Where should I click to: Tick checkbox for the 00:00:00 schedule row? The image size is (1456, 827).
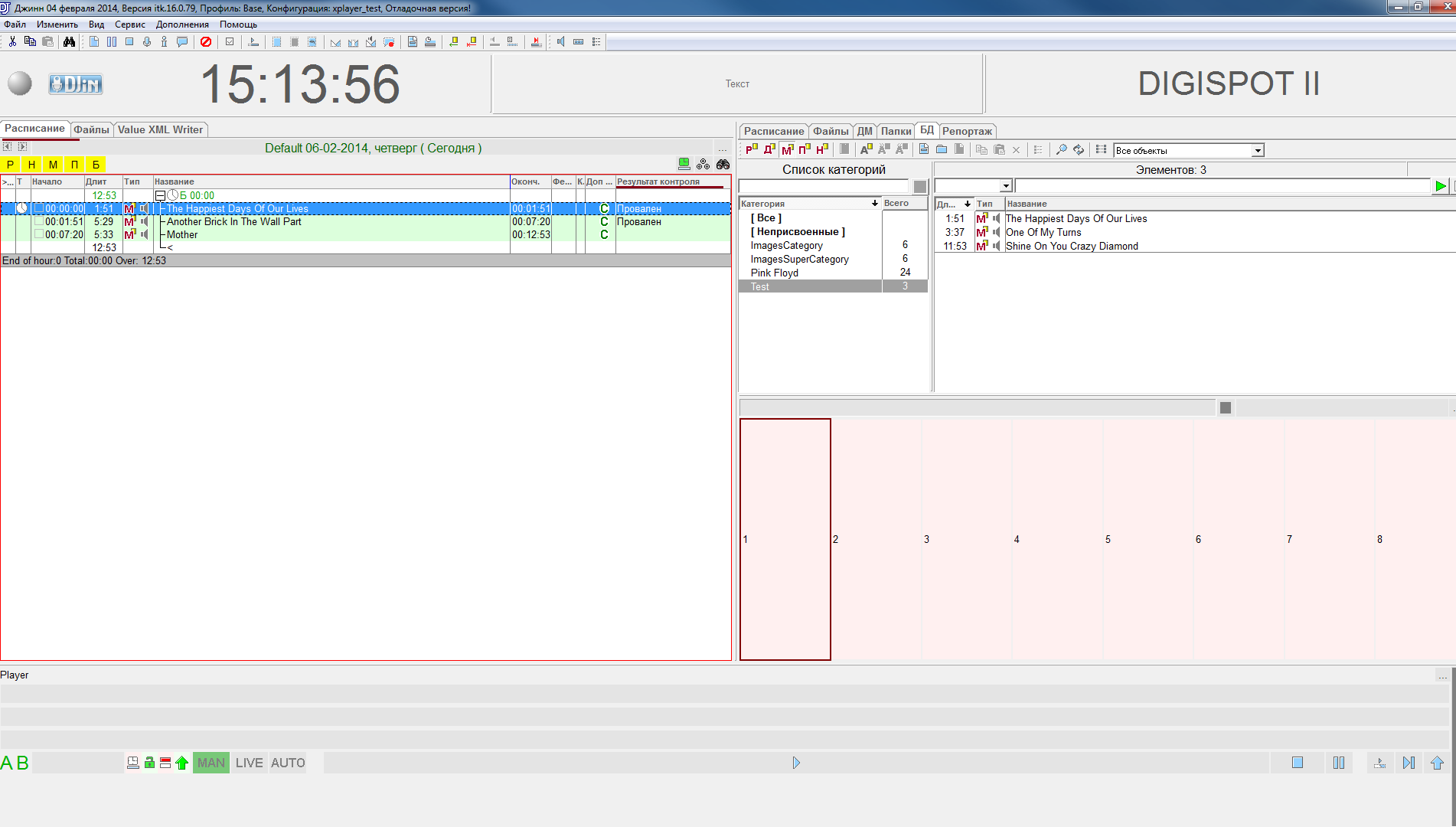click(x=38, y=208)
